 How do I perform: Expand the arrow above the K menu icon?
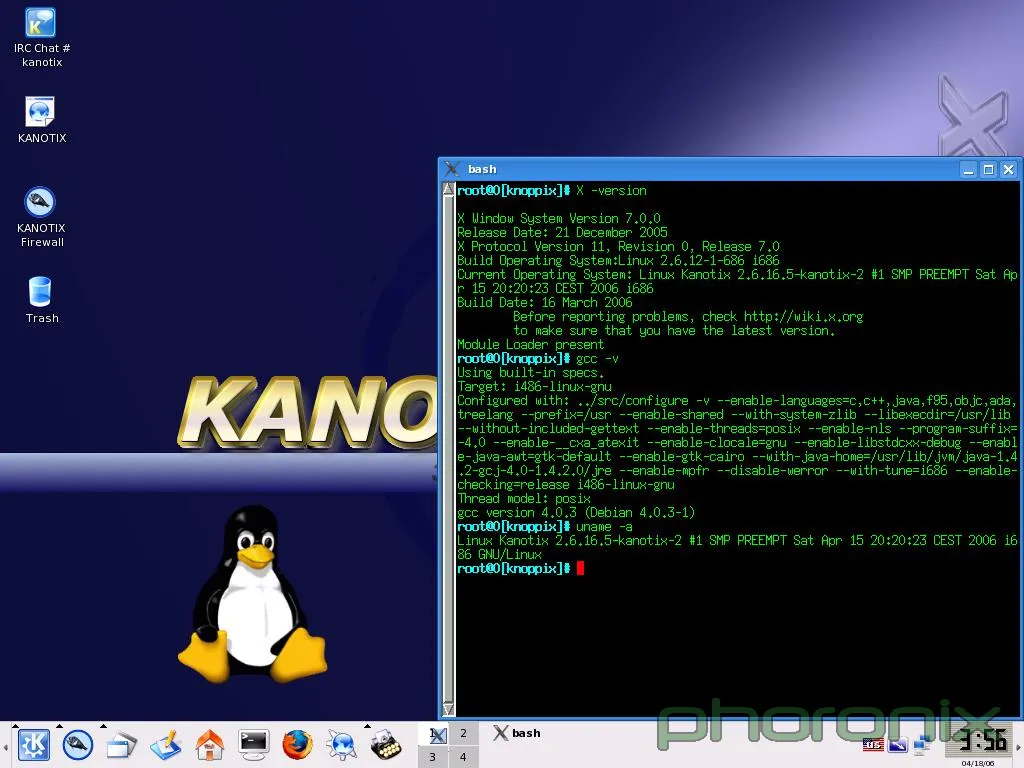(15, 726)
